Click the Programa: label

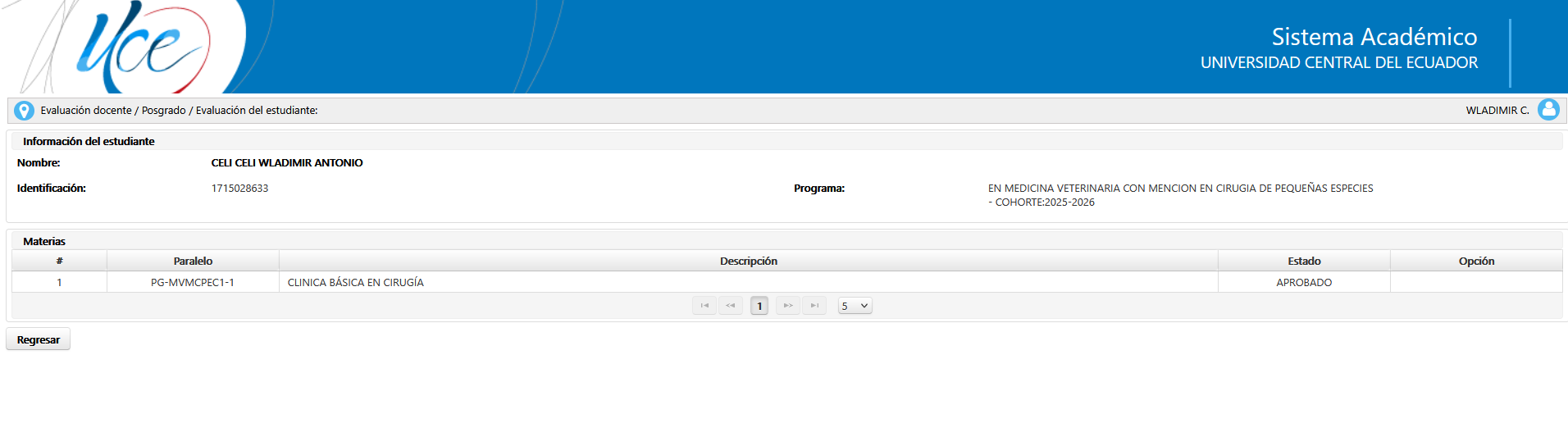(819, 189)
